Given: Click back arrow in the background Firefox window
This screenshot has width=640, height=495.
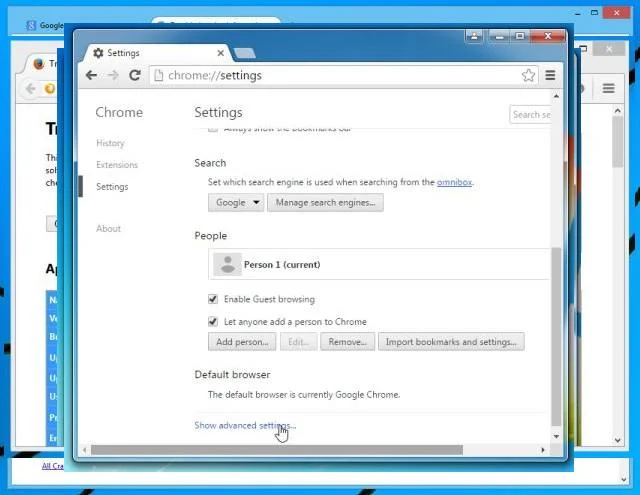Looking at the screenshot, I should click(x=31, y=88).
